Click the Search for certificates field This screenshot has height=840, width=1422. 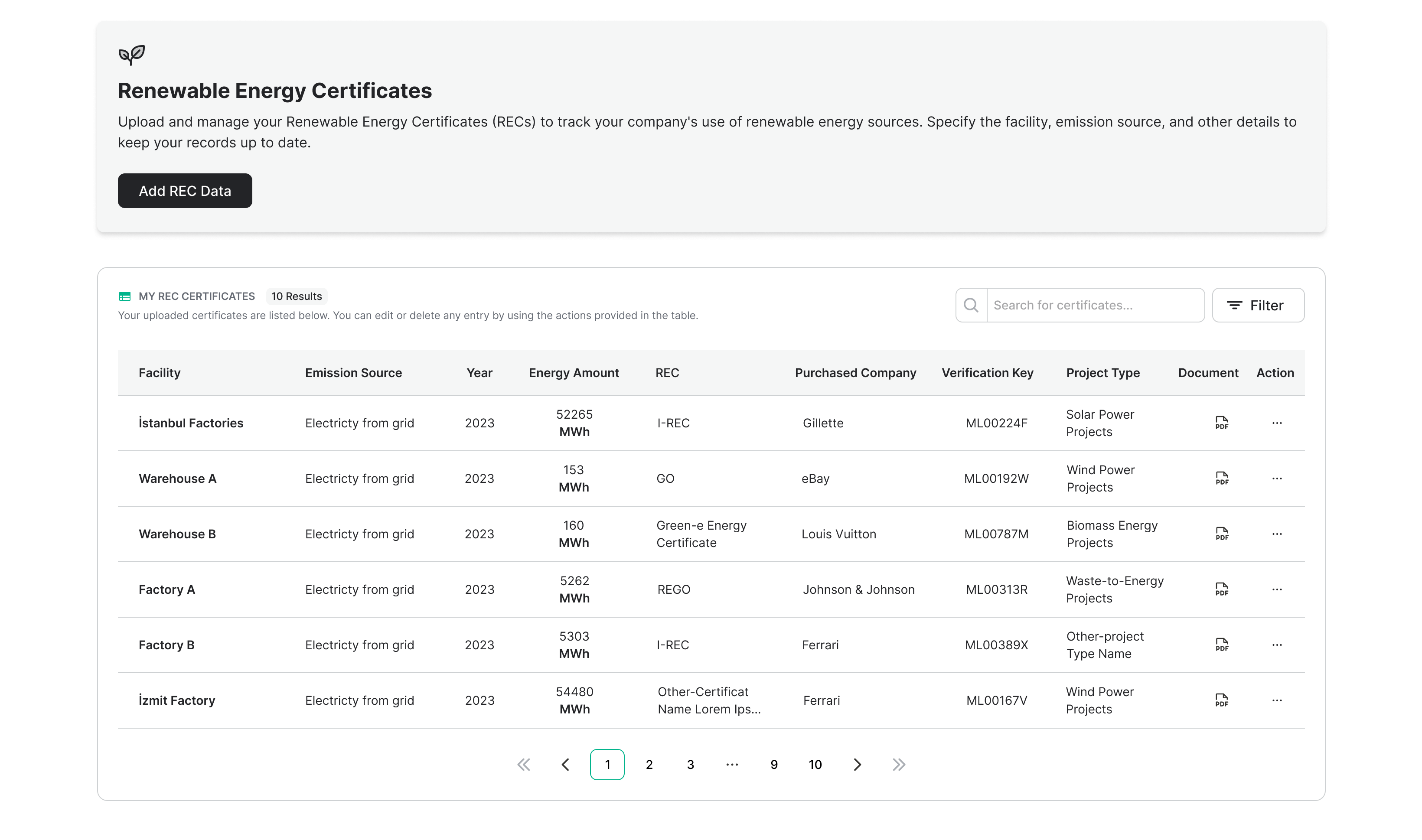click(x=1096, y=305)
